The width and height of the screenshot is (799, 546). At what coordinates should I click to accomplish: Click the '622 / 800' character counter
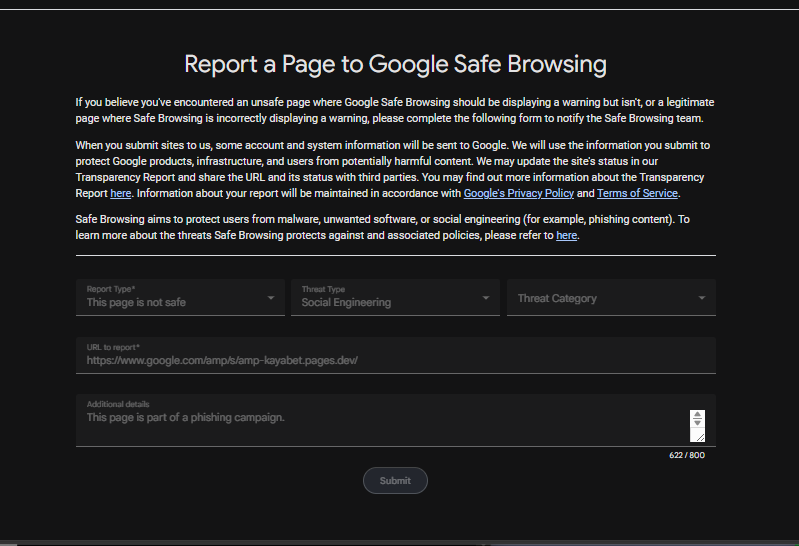click(687, 455)
